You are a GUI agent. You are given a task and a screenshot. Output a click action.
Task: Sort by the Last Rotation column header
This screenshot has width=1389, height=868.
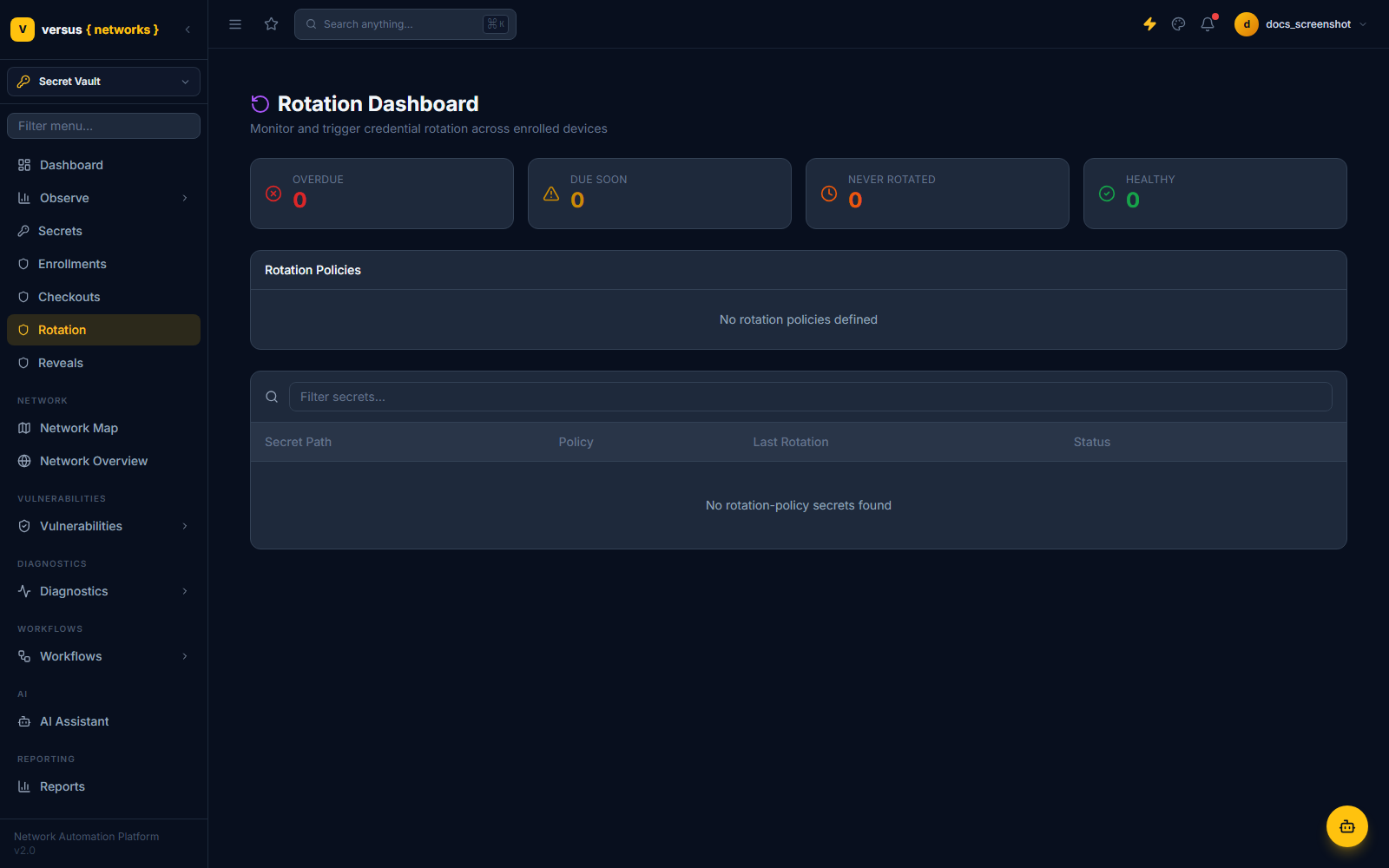(791, 442)
